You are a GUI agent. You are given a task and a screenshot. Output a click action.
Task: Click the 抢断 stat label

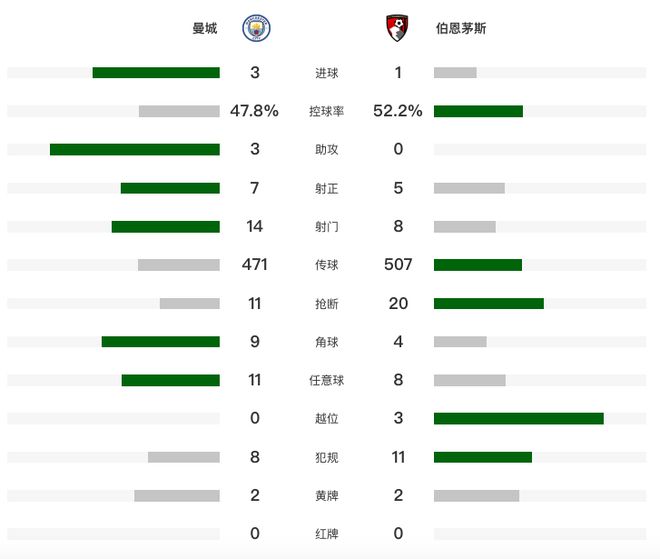(326, 303)
